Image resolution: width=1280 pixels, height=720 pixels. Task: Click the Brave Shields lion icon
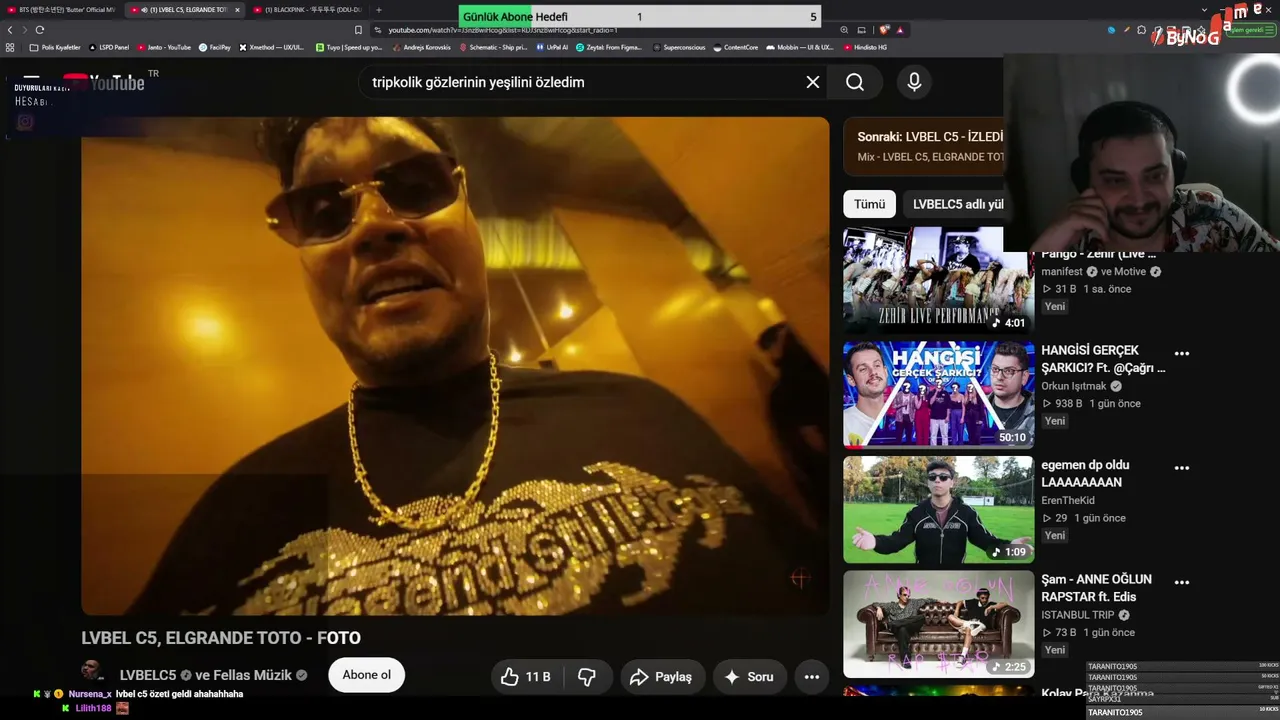(x=884, y=30)
